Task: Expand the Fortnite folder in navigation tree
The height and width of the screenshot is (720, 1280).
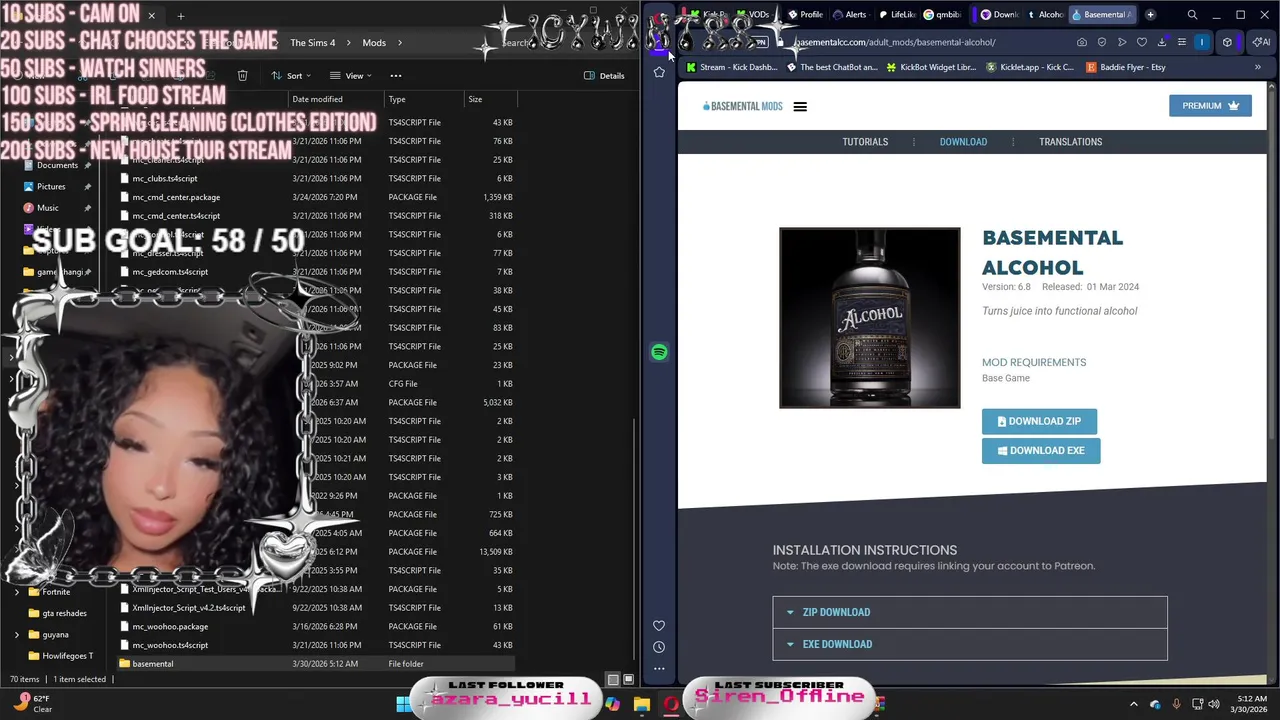Action: (x=17, y=592)
